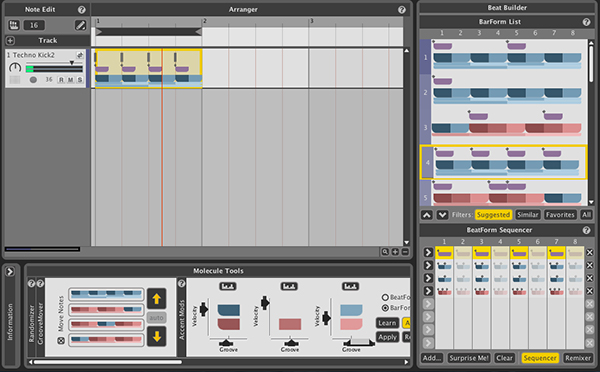Open Arranger panel help icon
Screen dimensions: 600x372
[x=401, y=10]
